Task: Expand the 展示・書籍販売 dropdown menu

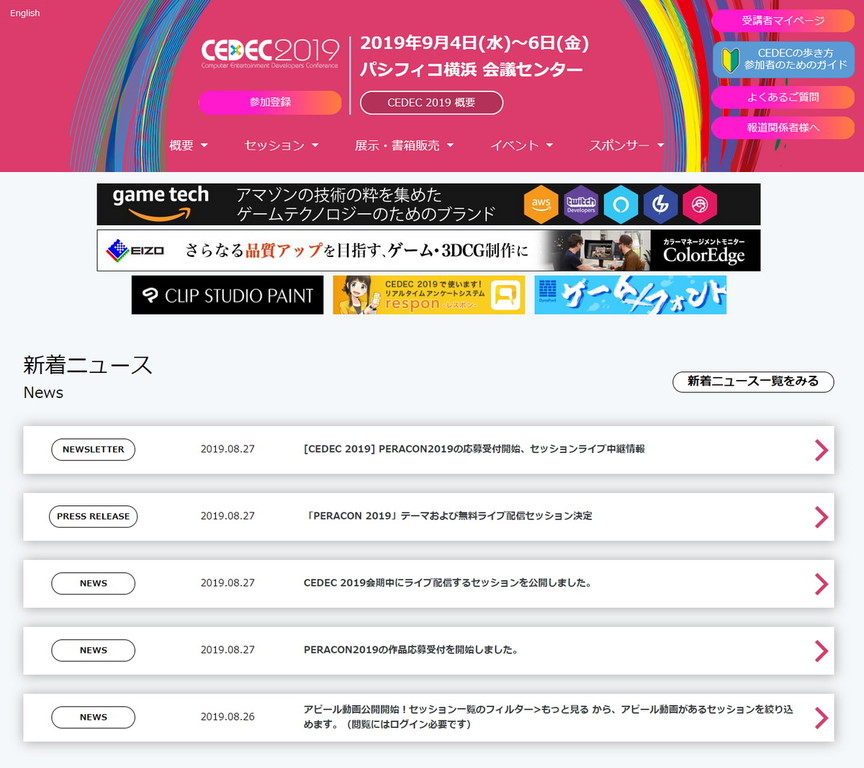Action: coord(404,145)
